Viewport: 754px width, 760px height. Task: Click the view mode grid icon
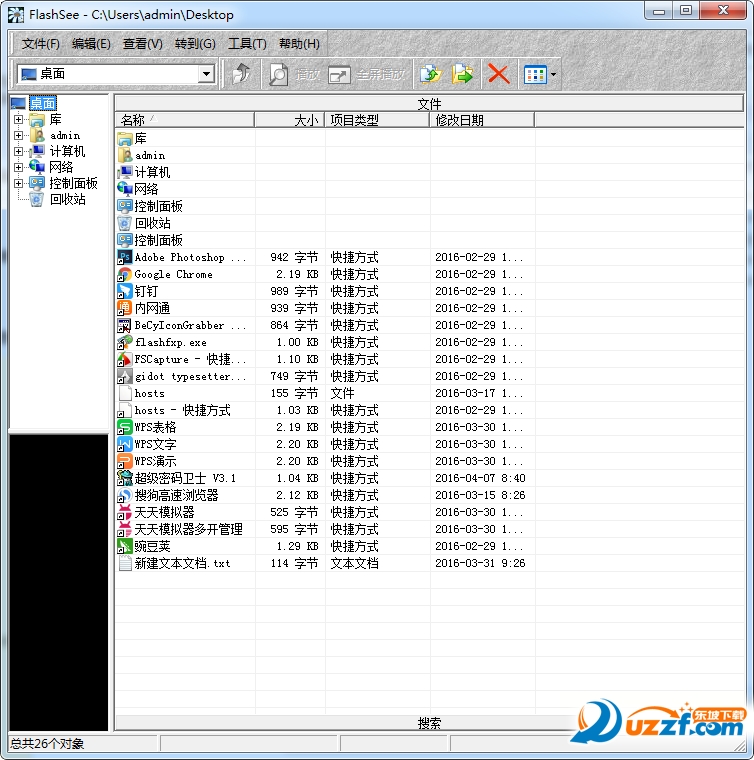(x=535, y=74)
